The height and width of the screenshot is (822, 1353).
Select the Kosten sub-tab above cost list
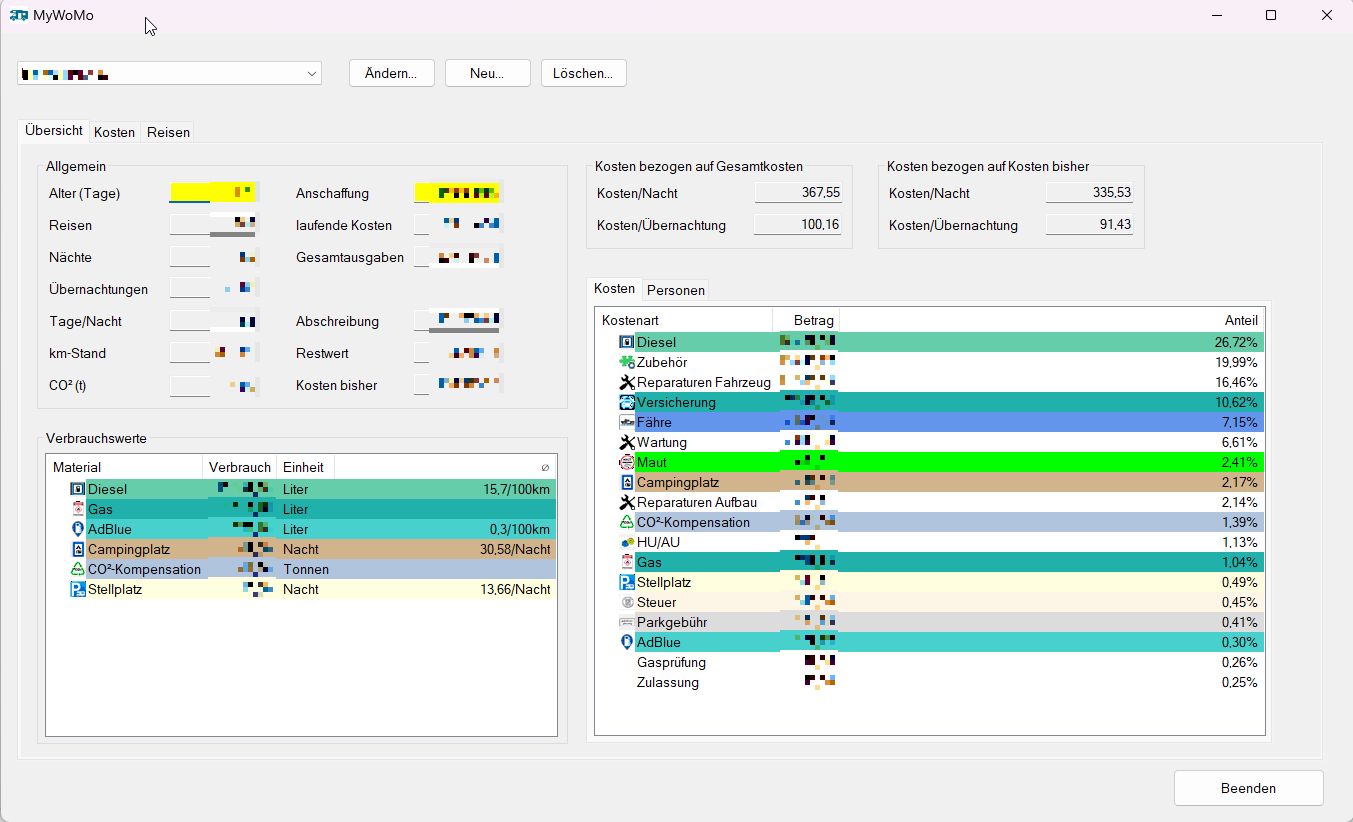coord(614,288)
